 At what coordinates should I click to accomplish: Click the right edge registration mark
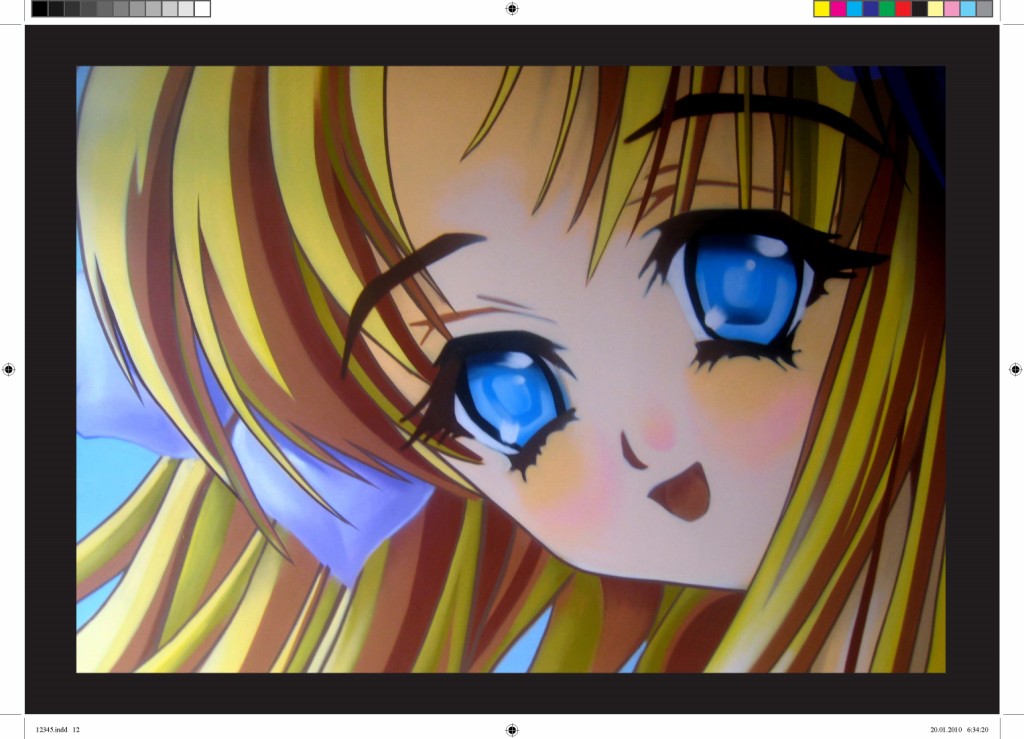coord(1016,370)
